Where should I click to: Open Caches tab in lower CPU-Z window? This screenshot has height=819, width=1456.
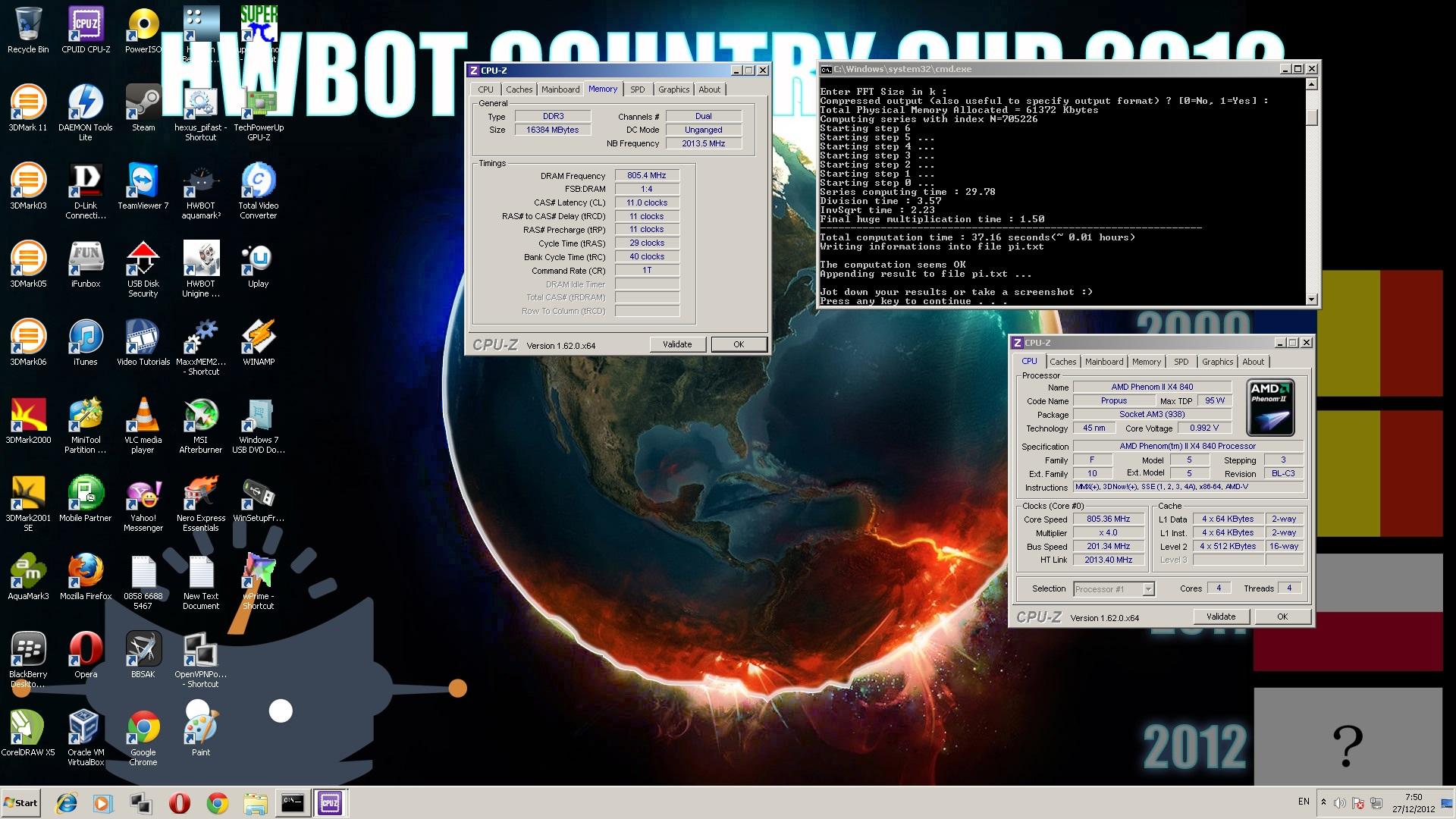1062,362
